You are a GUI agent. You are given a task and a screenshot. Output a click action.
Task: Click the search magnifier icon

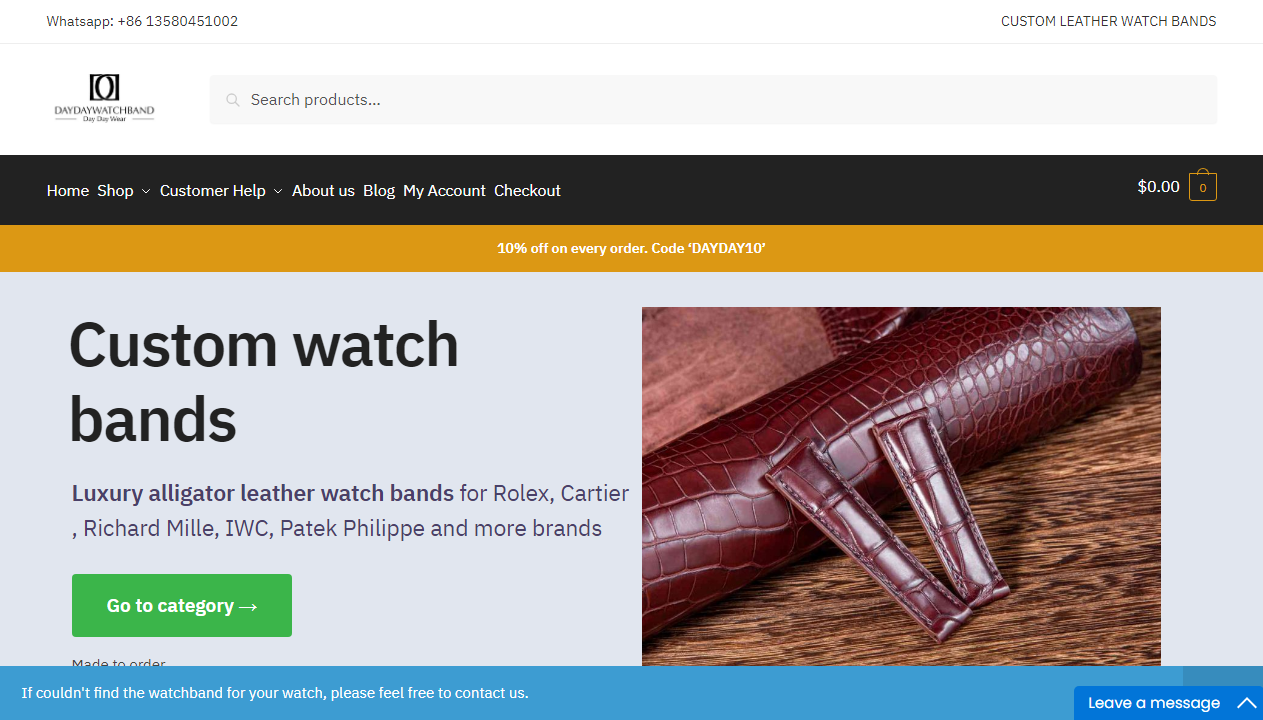[x=233, y=100]
